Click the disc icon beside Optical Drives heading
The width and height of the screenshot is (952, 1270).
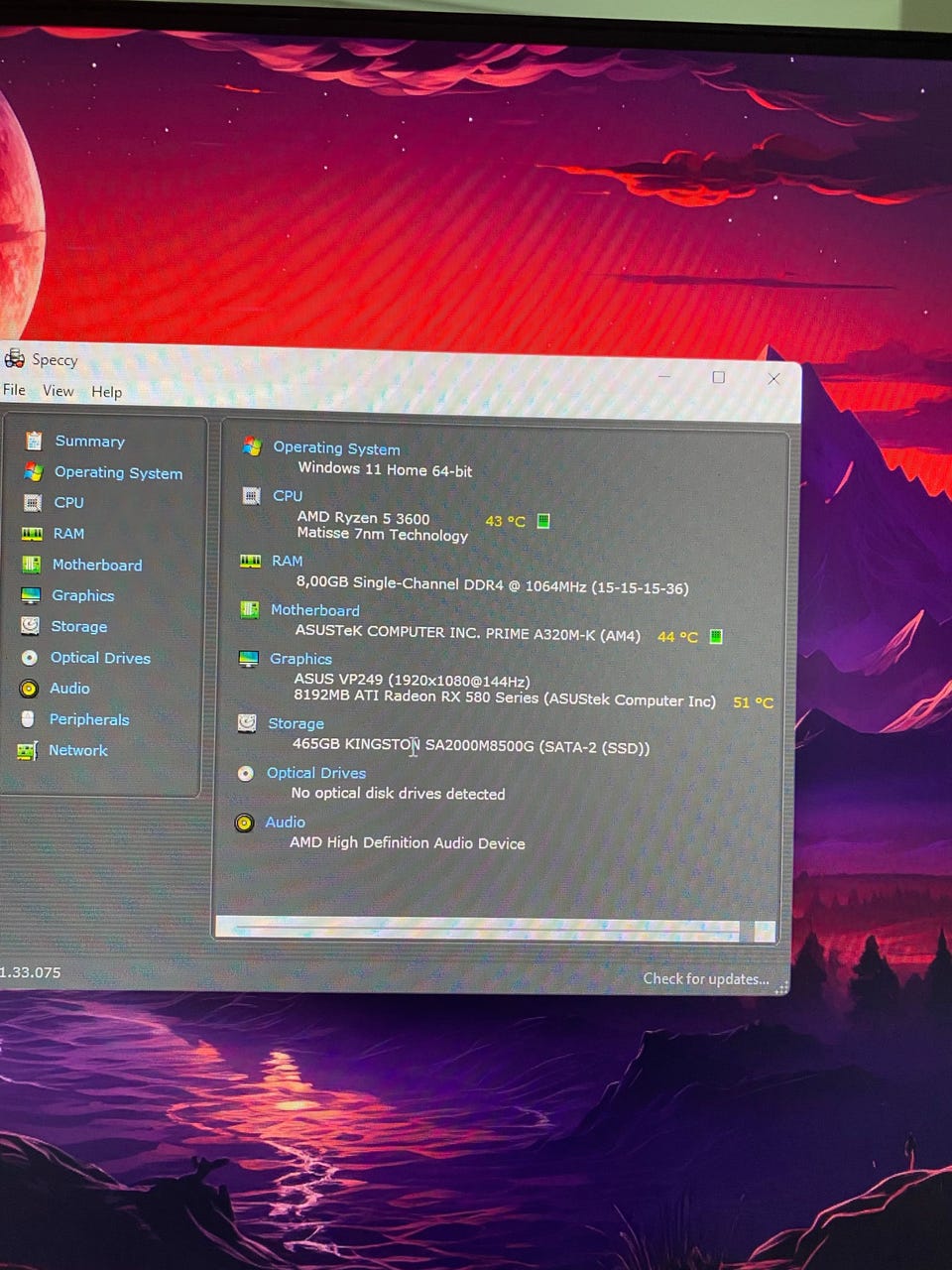(245, 773)
